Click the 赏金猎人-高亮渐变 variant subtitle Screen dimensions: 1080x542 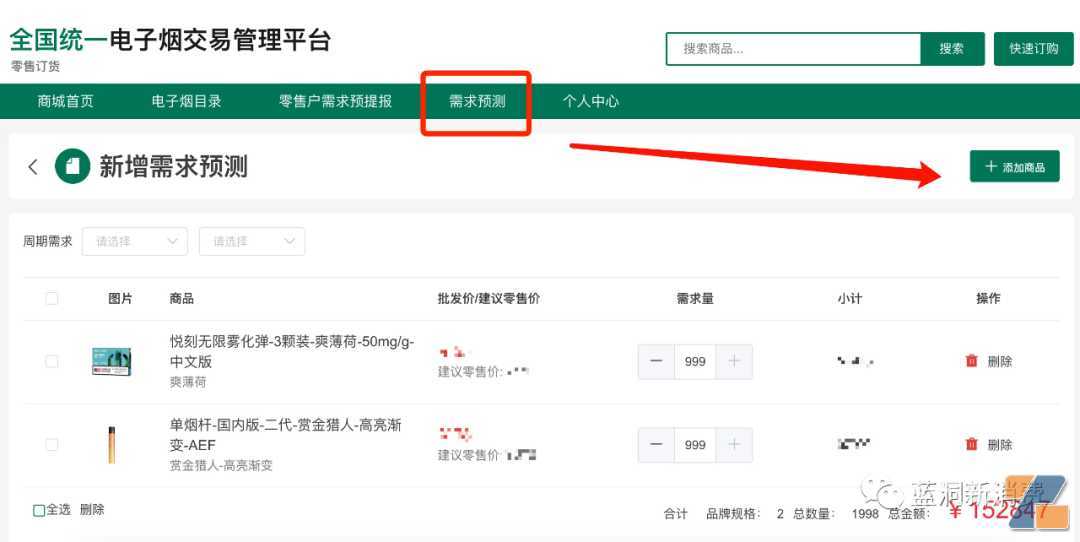click(221, 465)
